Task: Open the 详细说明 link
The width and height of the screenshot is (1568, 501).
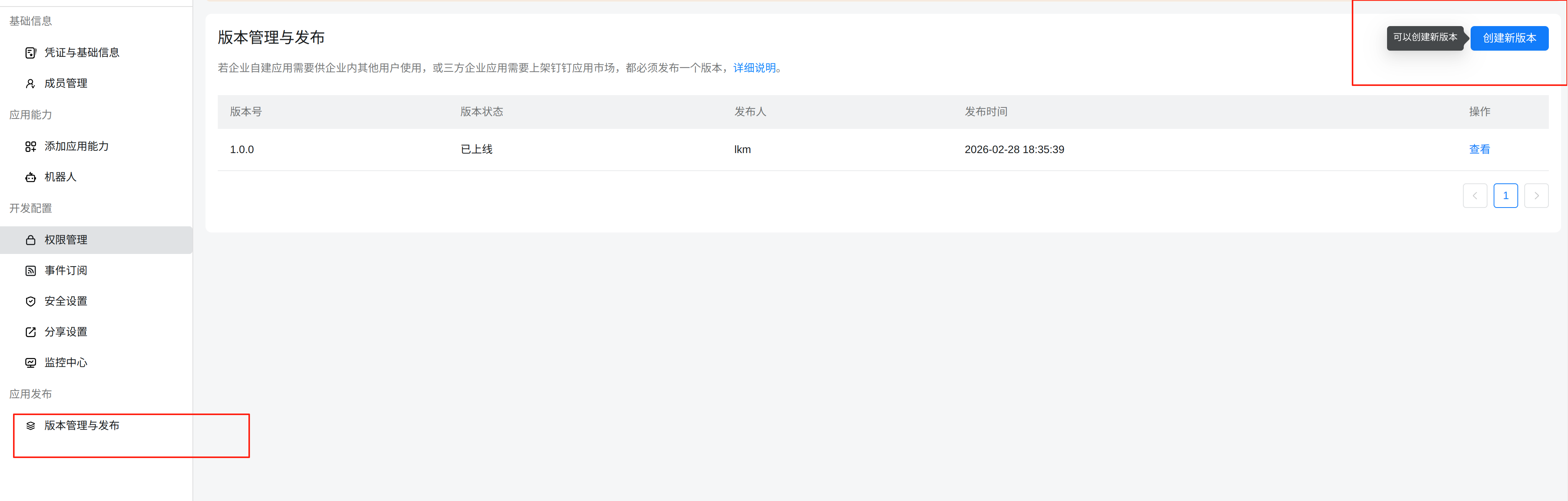Action: click(x=754, y=68)
